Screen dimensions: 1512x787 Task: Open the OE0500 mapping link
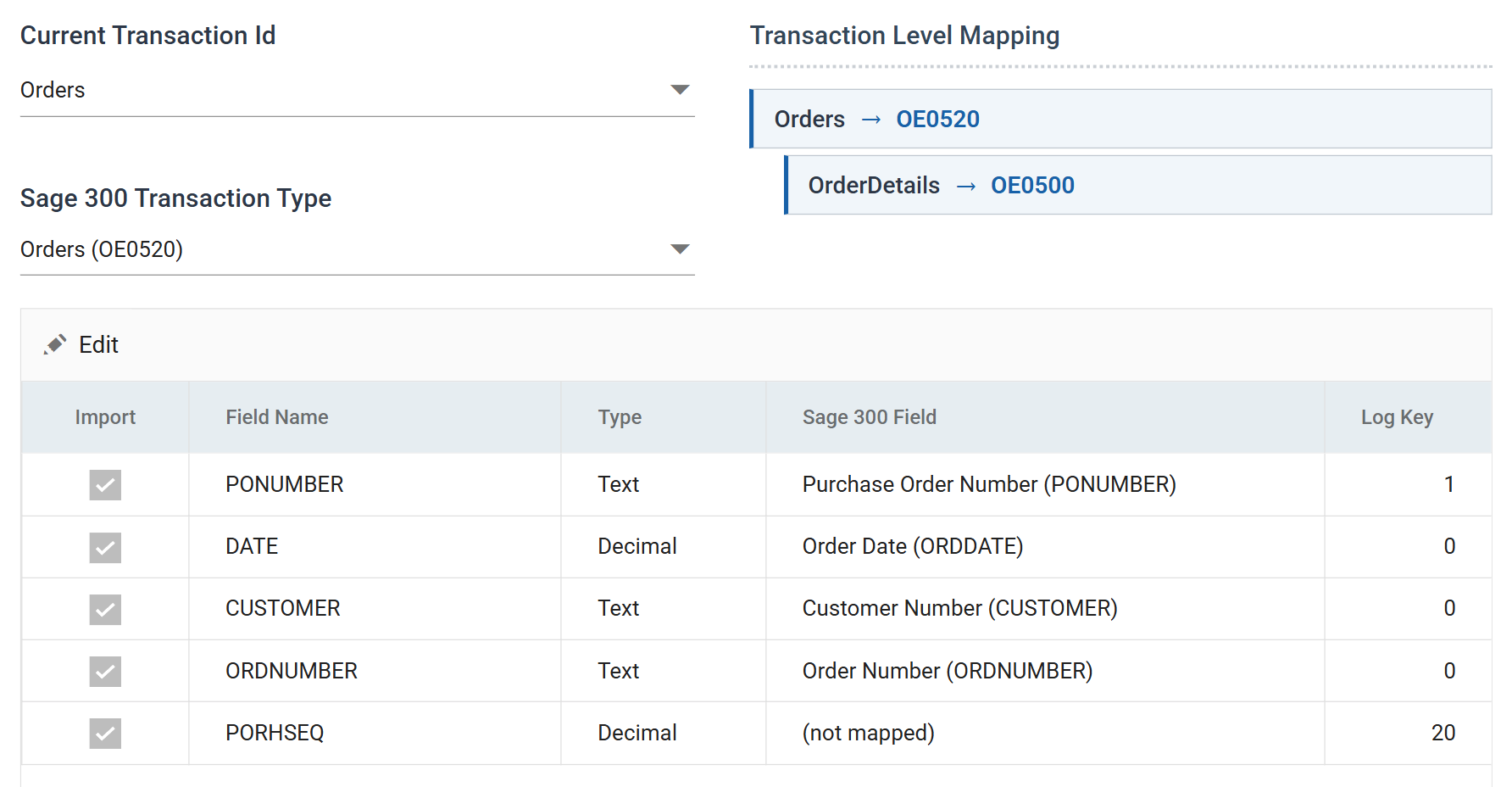[1032, 185]
